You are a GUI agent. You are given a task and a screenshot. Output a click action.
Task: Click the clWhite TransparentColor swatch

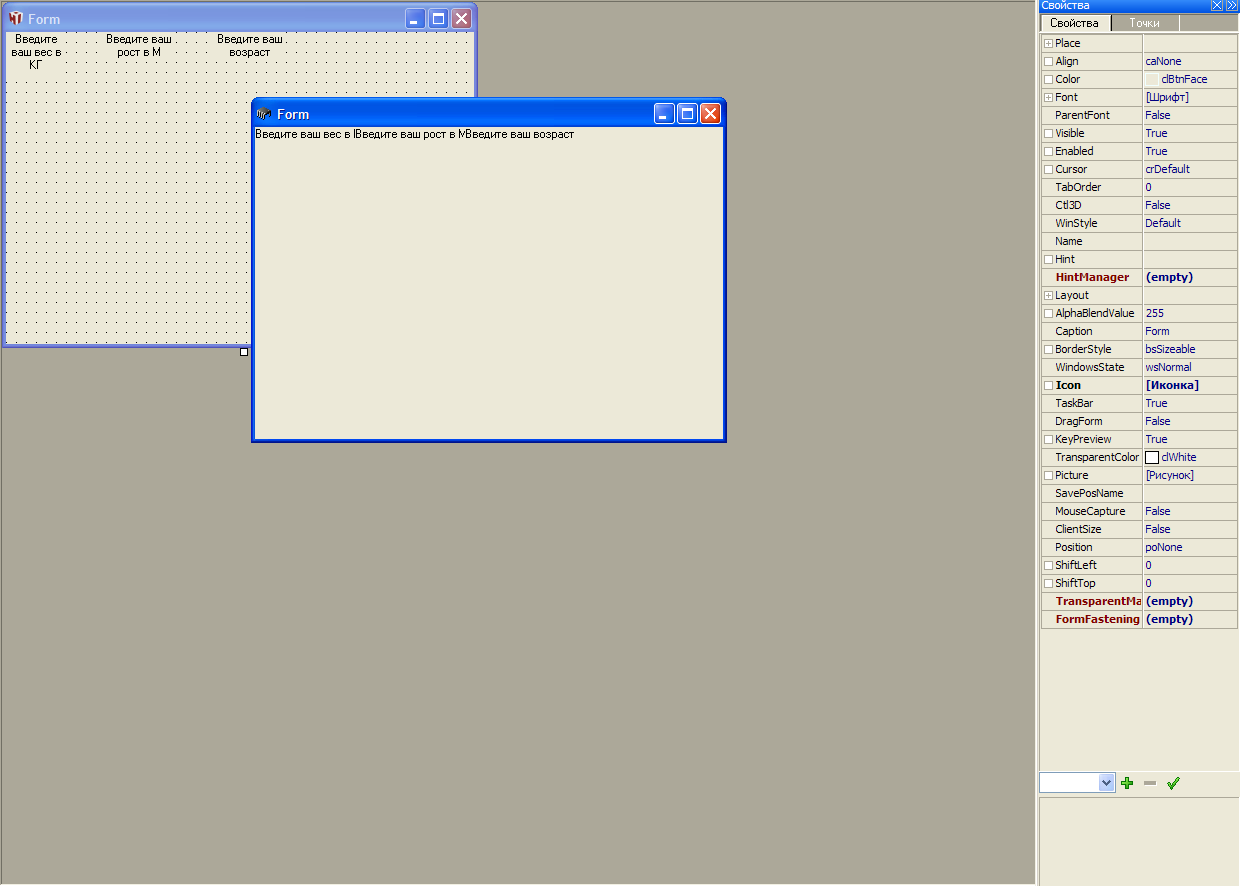1152,457
